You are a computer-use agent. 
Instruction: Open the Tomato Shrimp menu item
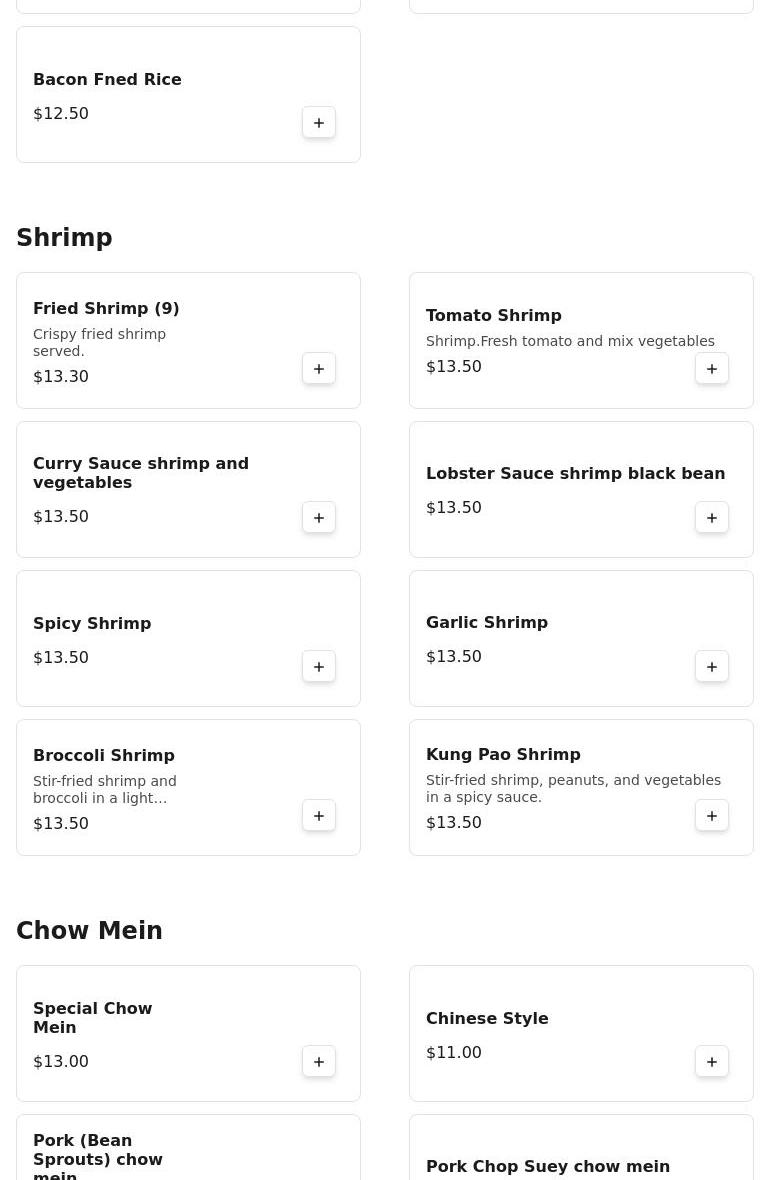coord(493,316)
